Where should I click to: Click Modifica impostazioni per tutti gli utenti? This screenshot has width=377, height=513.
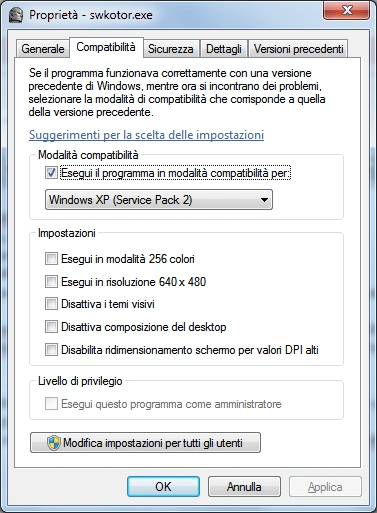click(x=145, y=443)
